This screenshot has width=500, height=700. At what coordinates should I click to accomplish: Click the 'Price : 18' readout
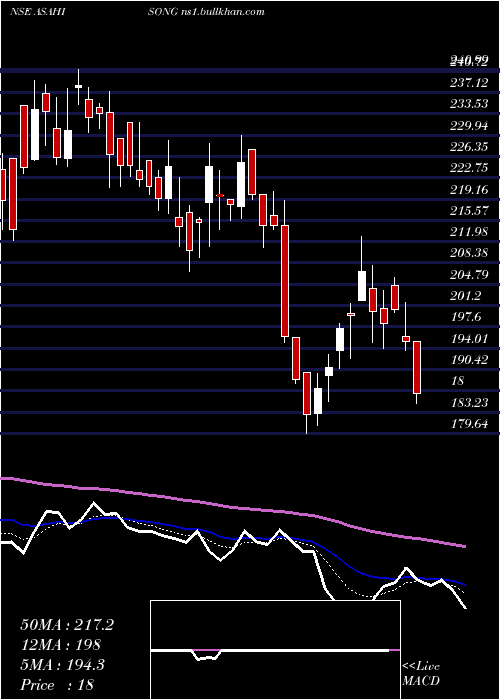point(57,685)
